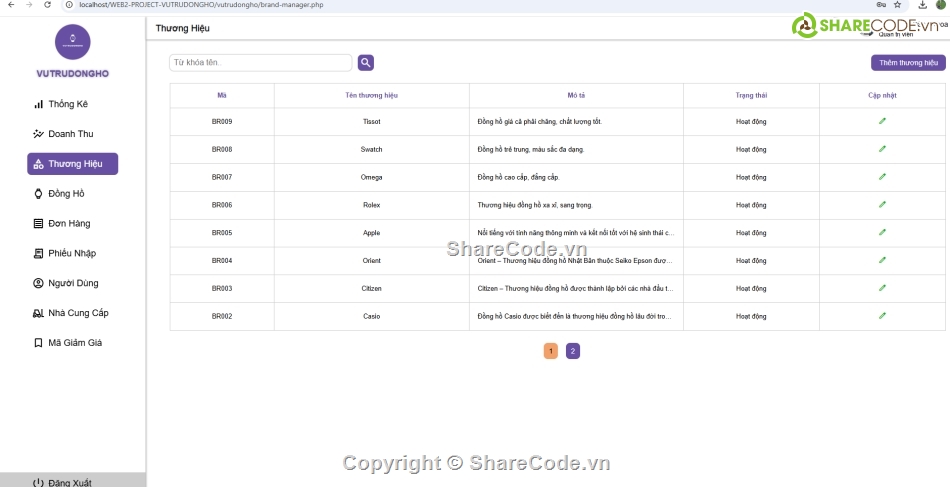This screenshot has height=487, width=950.
Task: Select Đơn Hàng in sidebar
Action: tap(69, 224)
